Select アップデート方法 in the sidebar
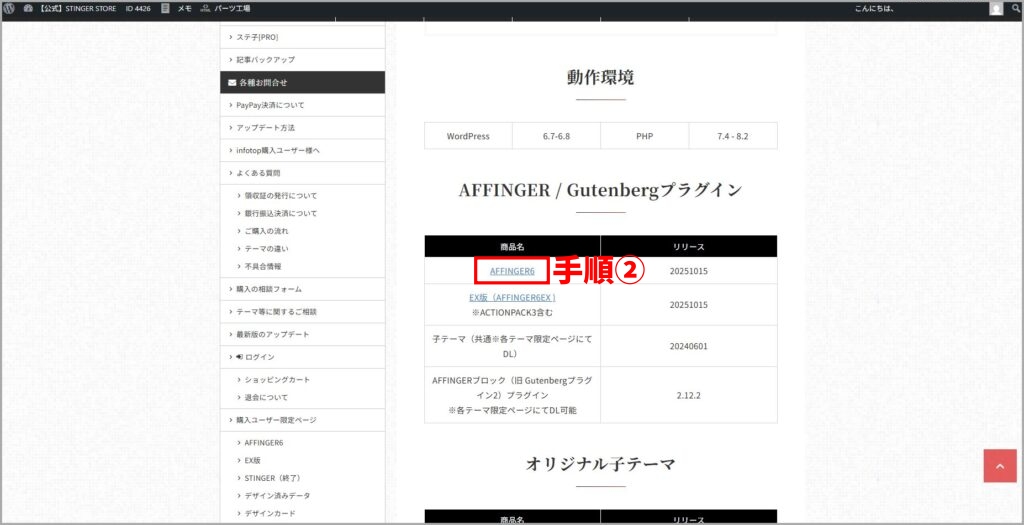This screenshot has height=525, width=1024. point(265,128)
